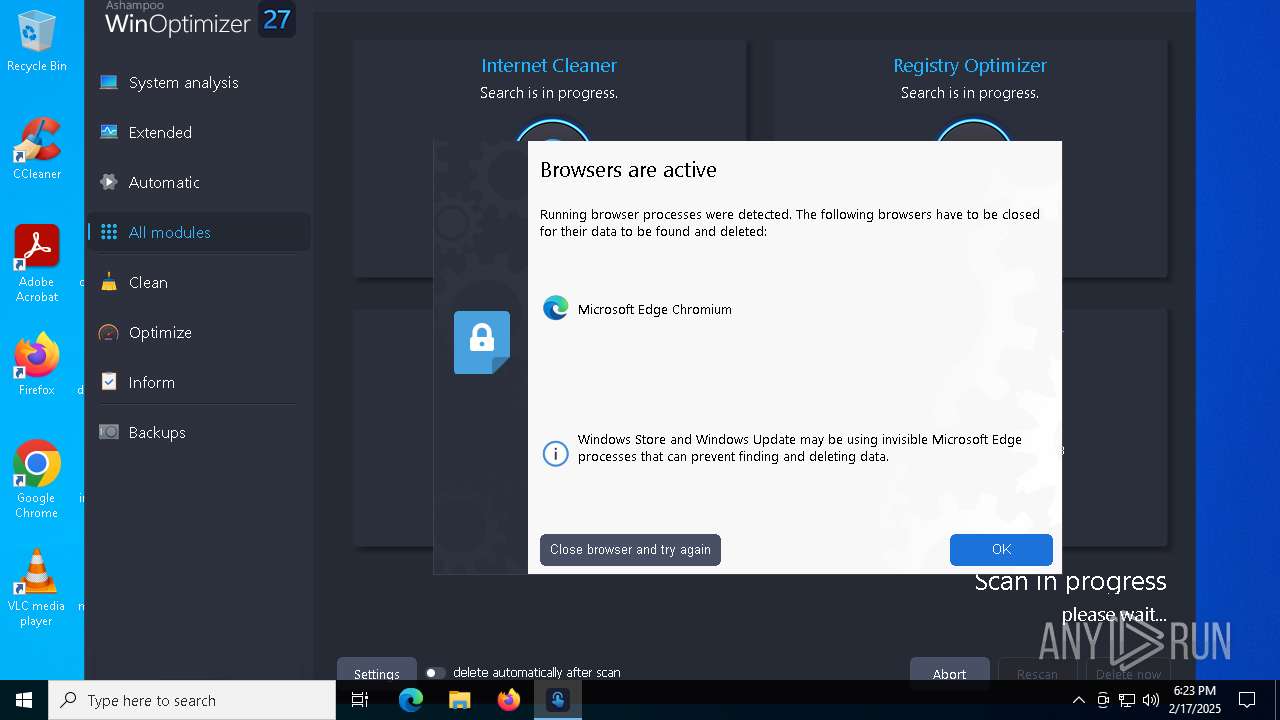Screen dimensions: 1280x720
Task: Open Firefox from taskbar
Action: (x=509, y=700)
